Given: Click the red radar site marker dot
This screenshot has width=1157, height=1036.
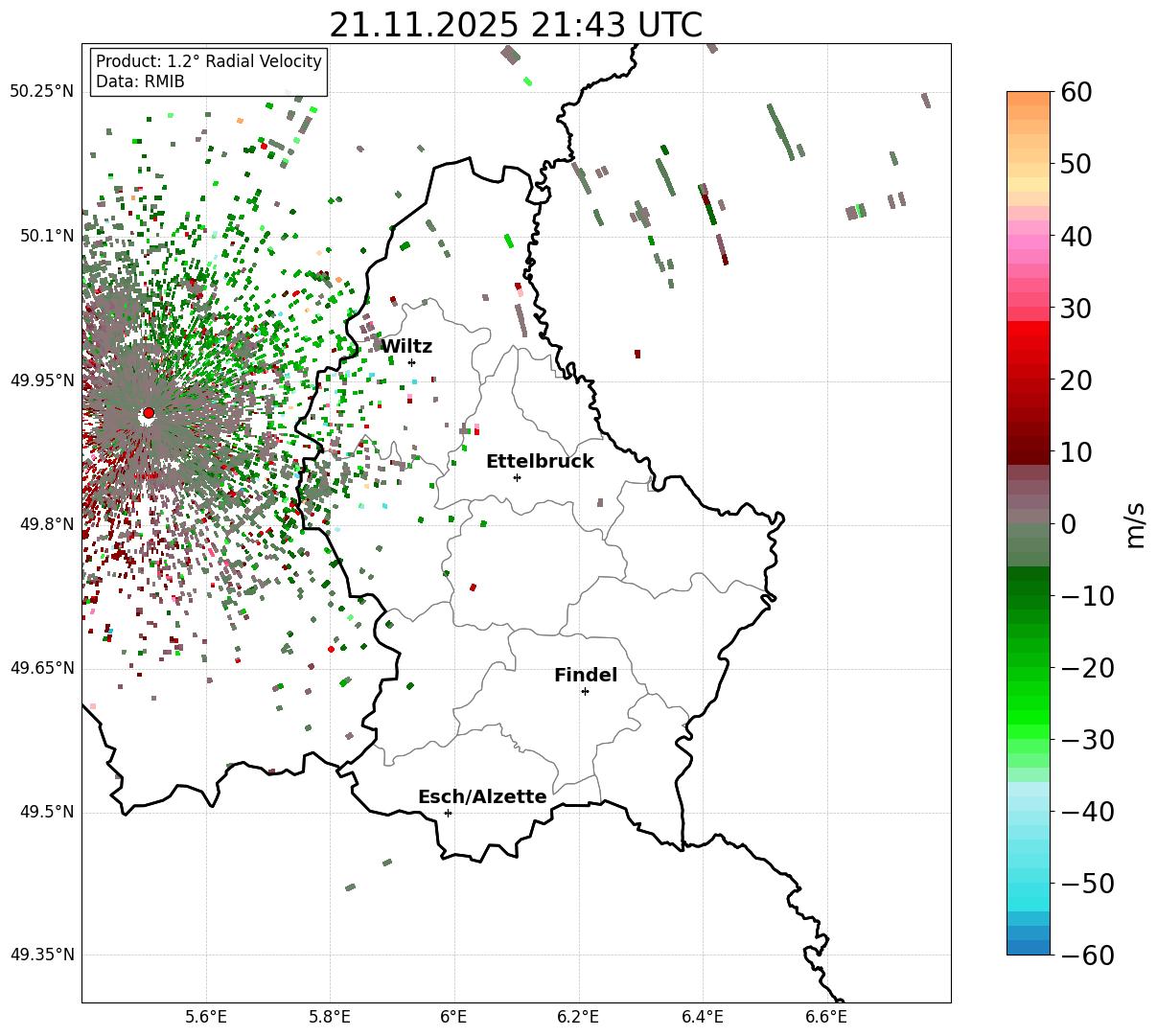Looking at the screenshot, I should point(148,413).
